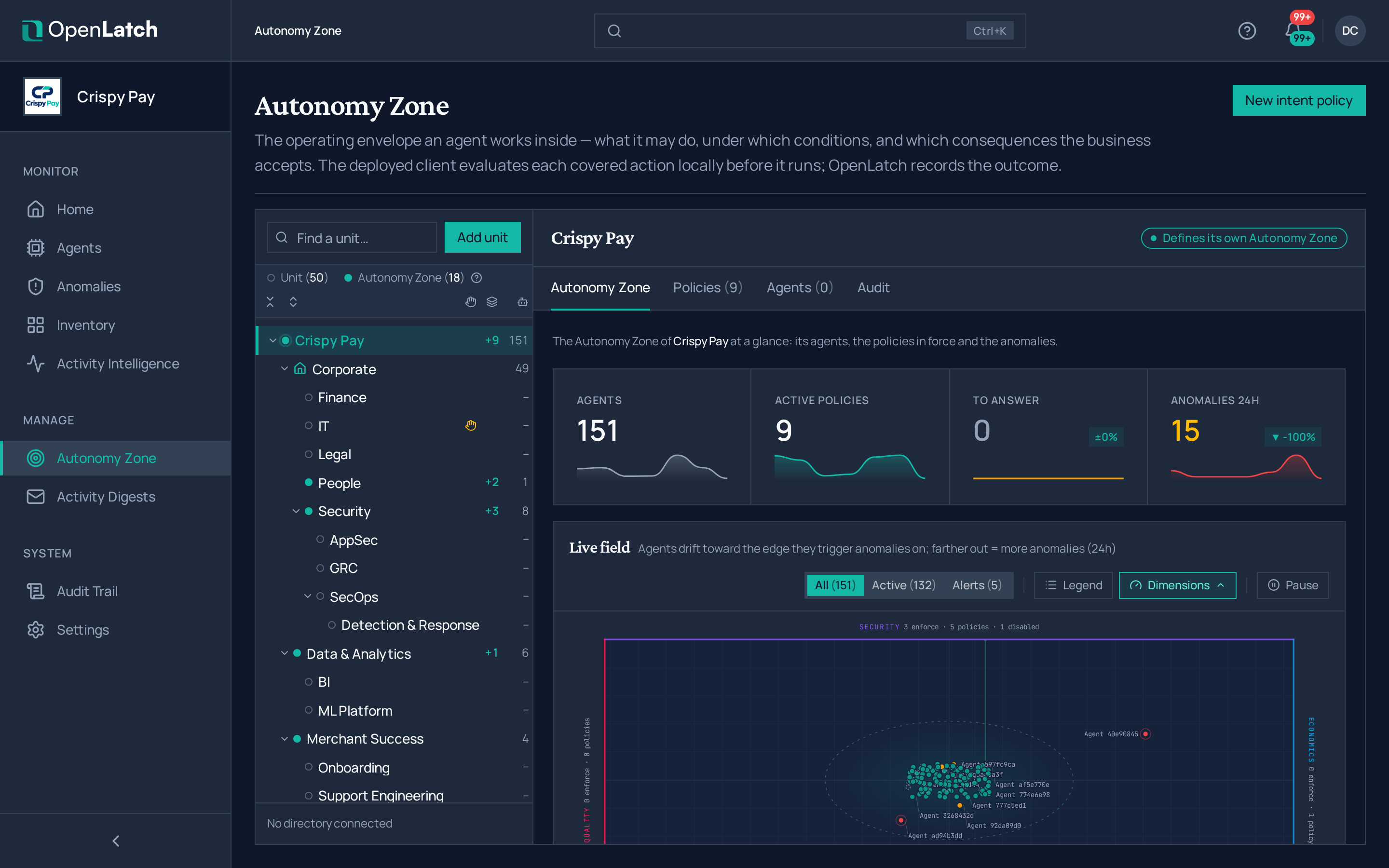Collapse the Security tree node
The image size is (1389, 868).
[x=296, y=511]
